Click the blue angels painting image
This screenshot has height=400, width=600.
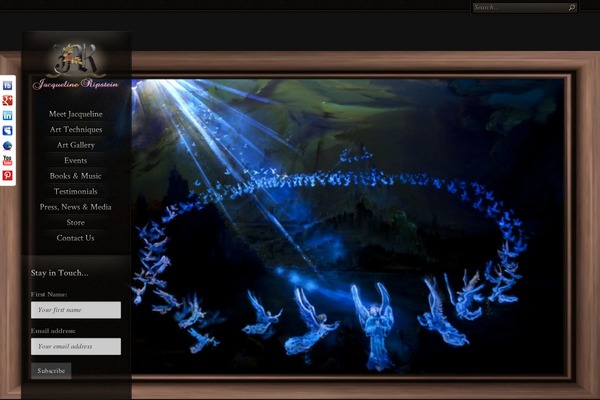point(348,226)
